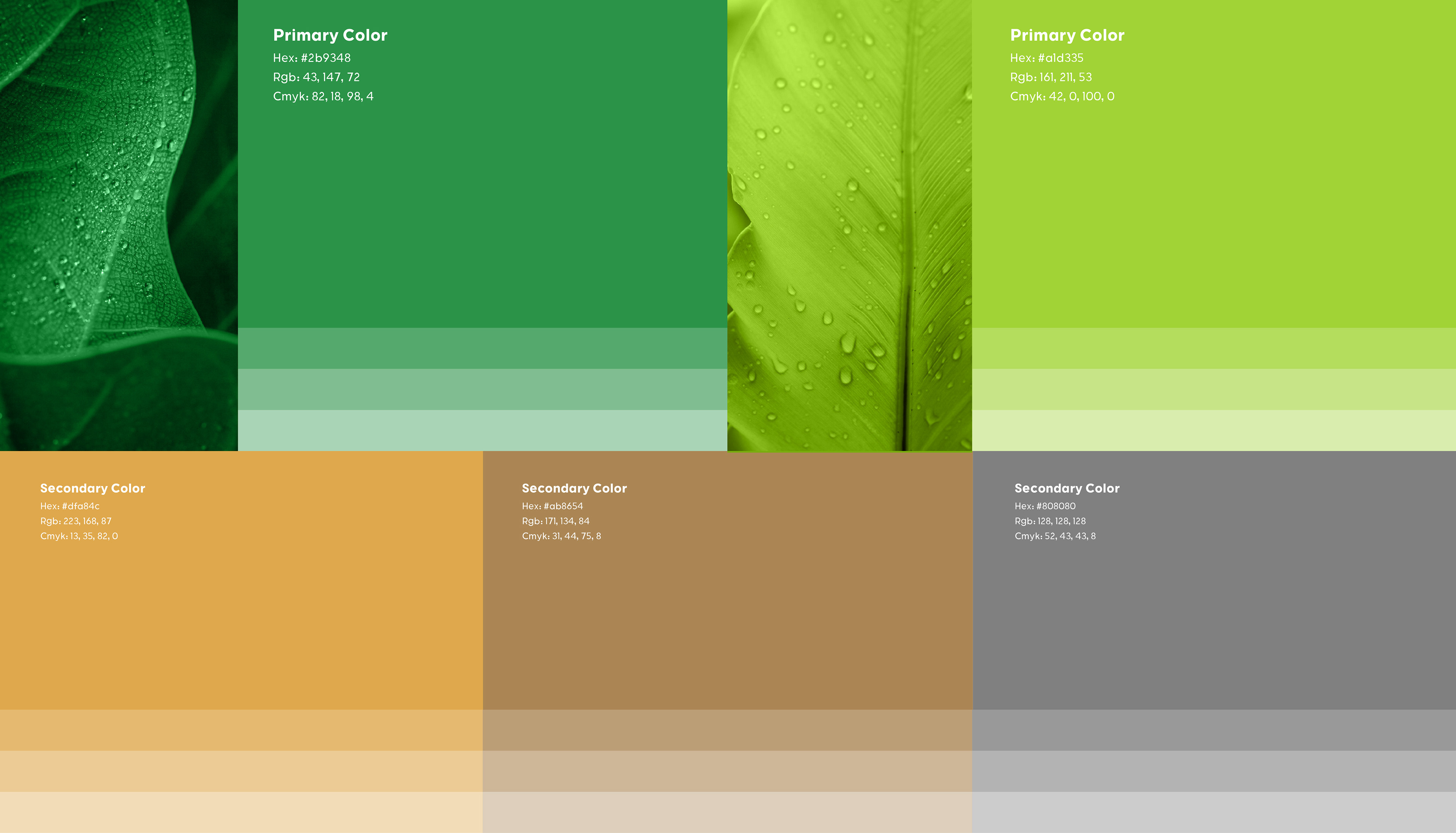Click the lightest orange tint strip

(x=240, y=813)
